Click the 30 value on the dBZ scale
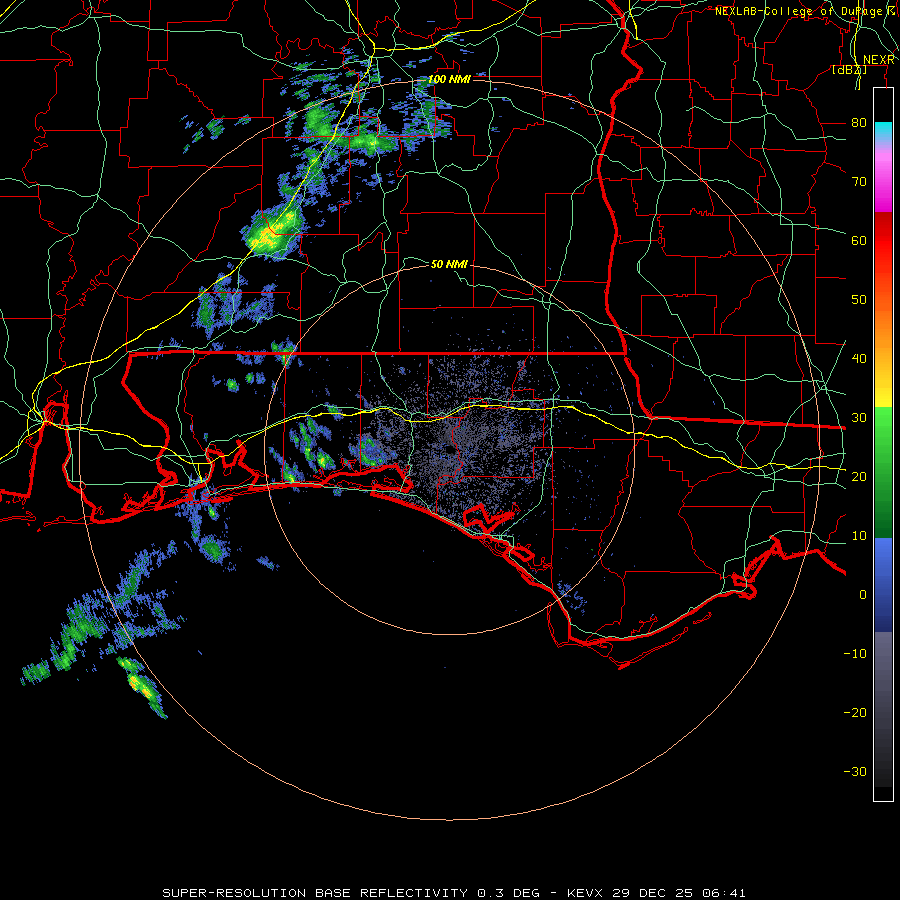This screenshot has height=900, width=900. point(859,417)
